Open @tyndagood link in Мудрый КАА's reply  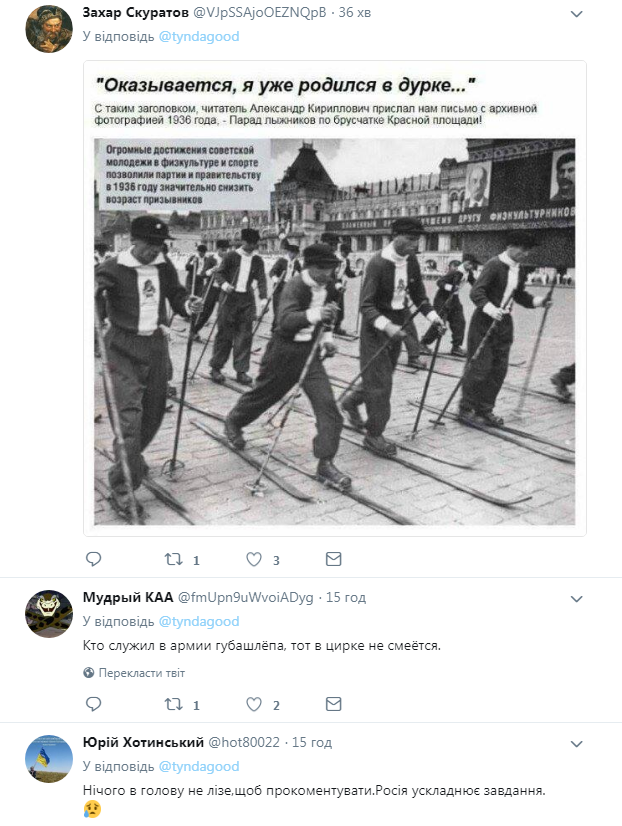(x=199, y=622)
